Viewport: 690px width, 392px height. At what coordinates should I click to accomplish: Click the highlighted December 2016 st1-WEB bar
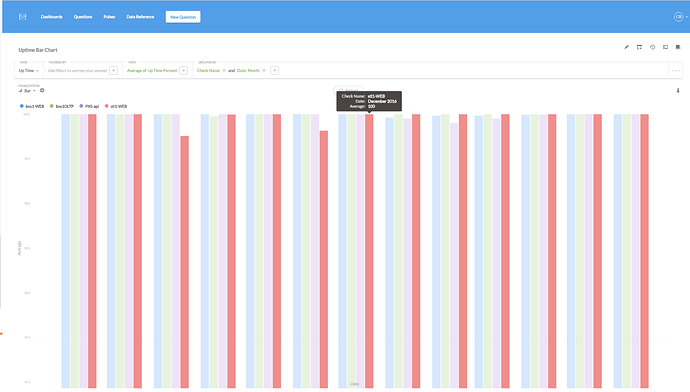click(x=369, y=251)
